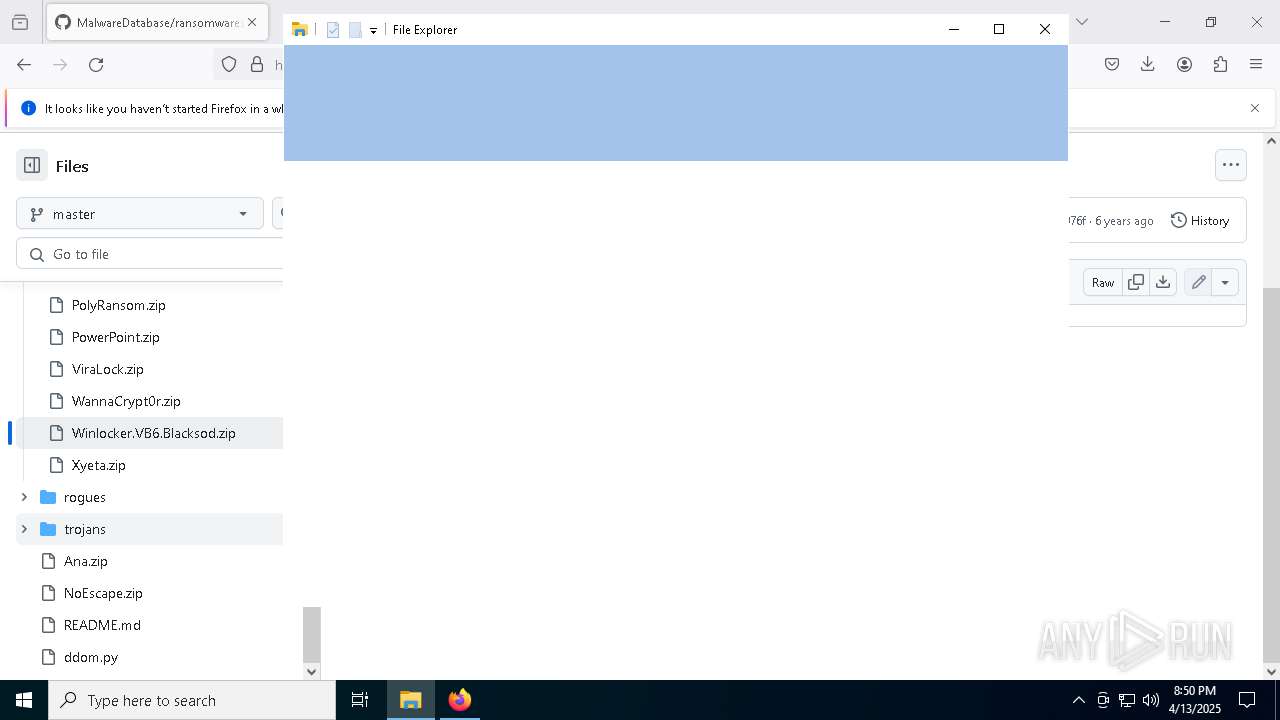Open ddom.py file

click(90, 657)
